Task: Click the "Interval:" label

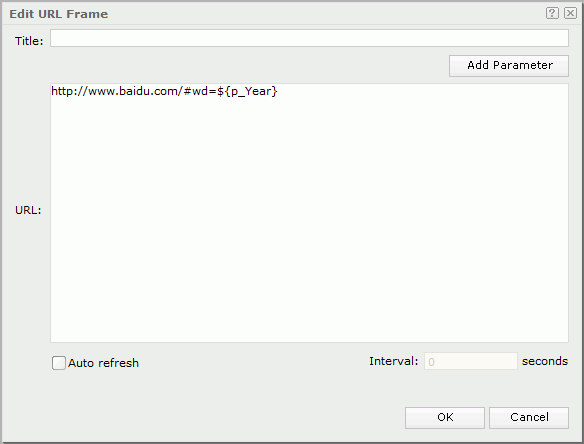Action: (394, 361)
